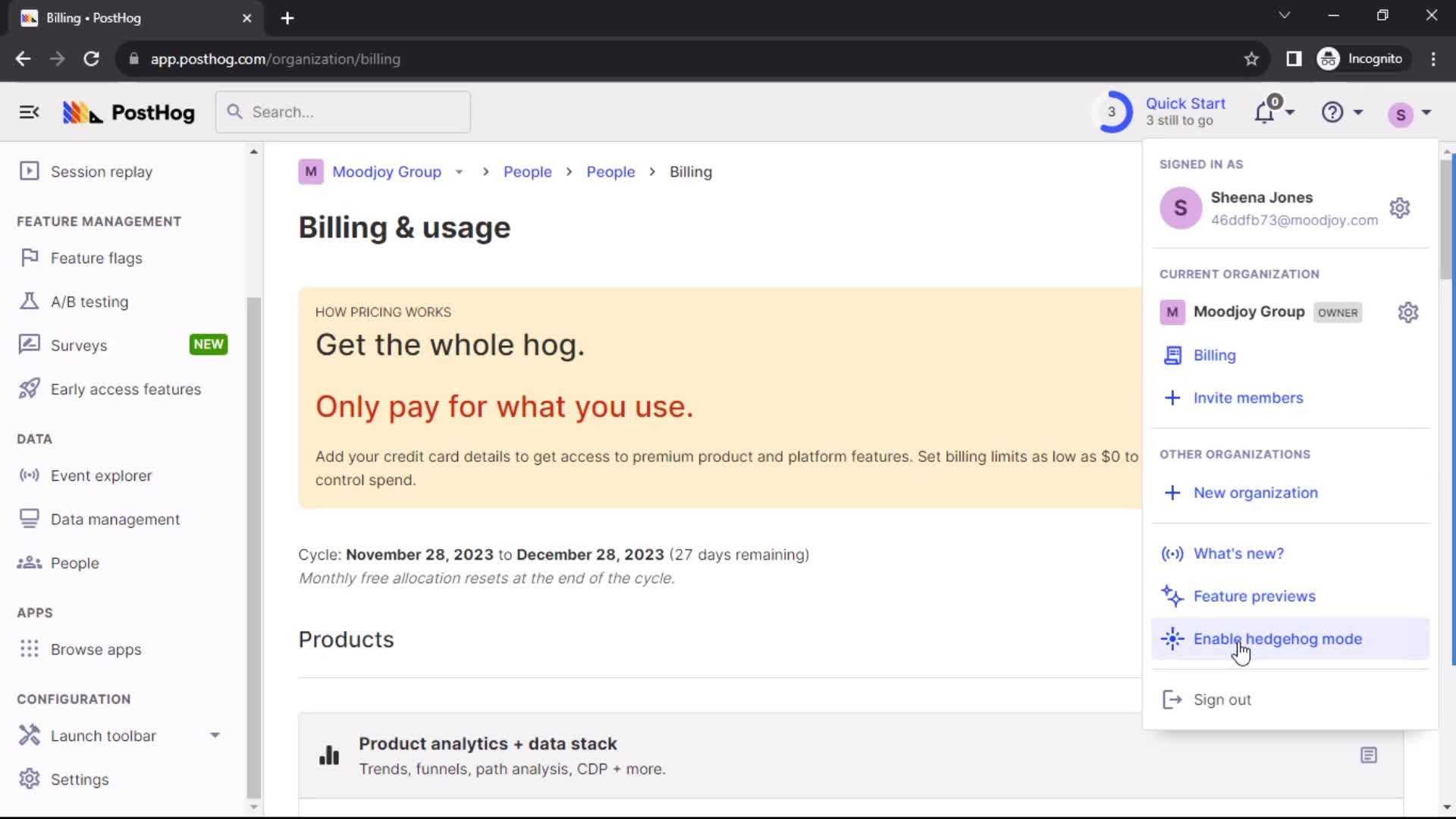Viewport: 1456px width, 819px height.
Task: Toggle the sidebar collapse button
Action: pyautogui.click(x=28, y=112)
